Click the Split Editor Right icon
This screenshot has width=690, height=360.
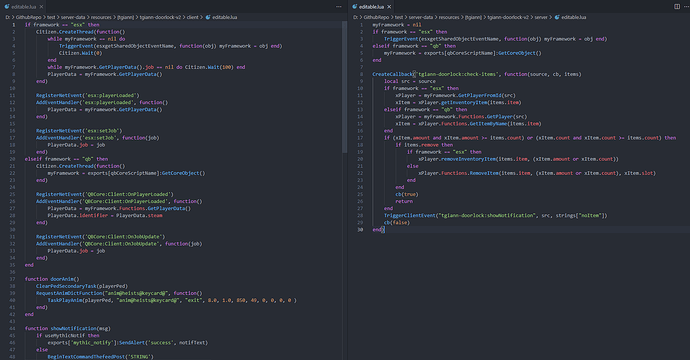[x=677, y=7]
